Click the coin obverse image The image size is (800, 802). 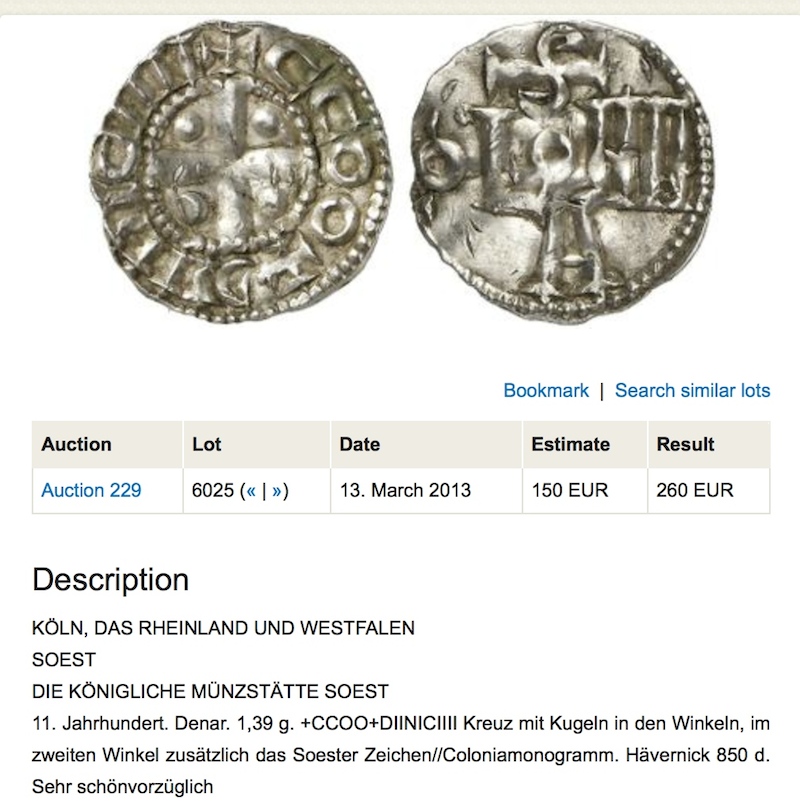[x=241, y=172]
